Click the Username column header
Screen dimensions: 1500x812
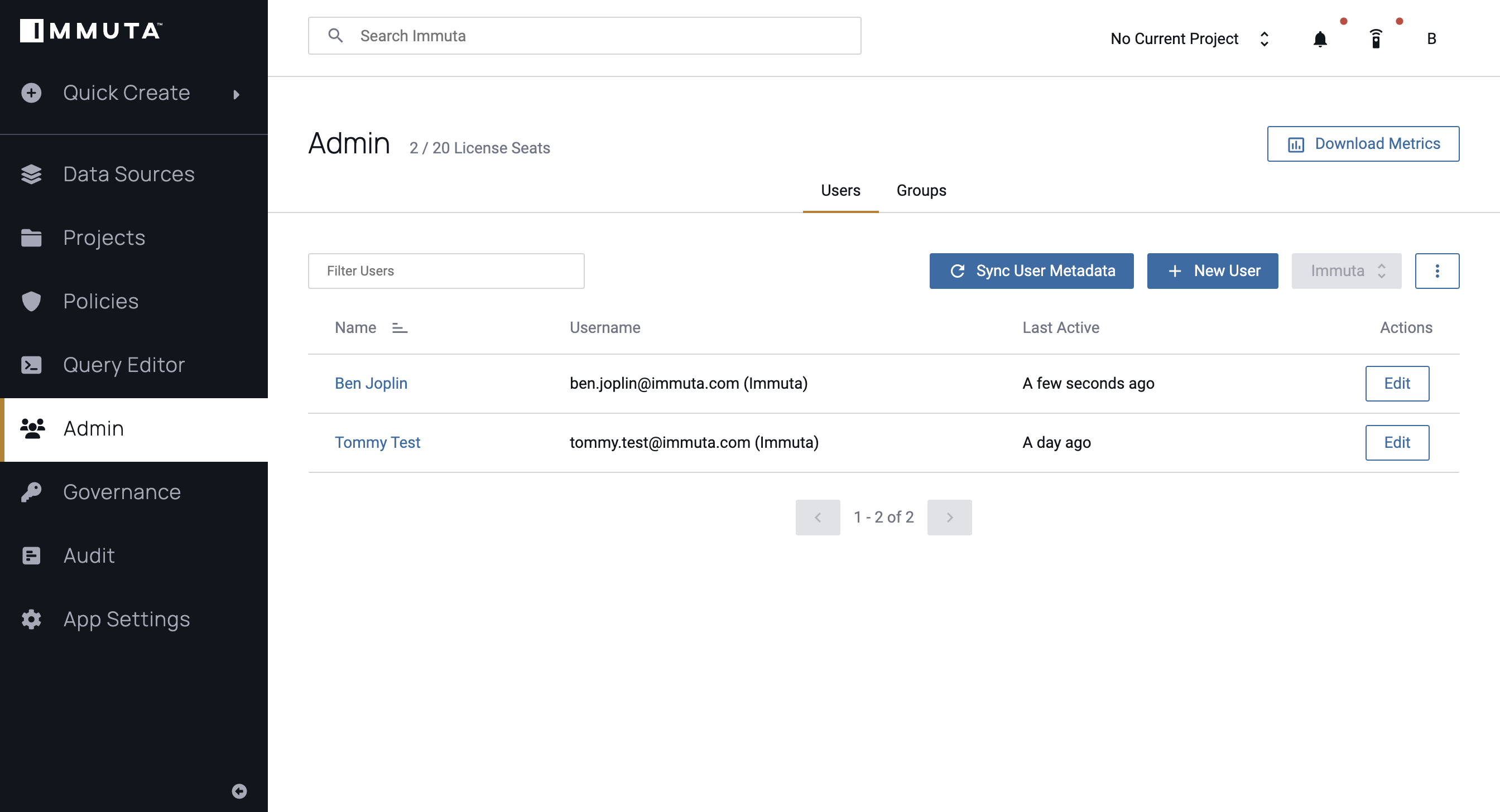[x=605, y=328]
